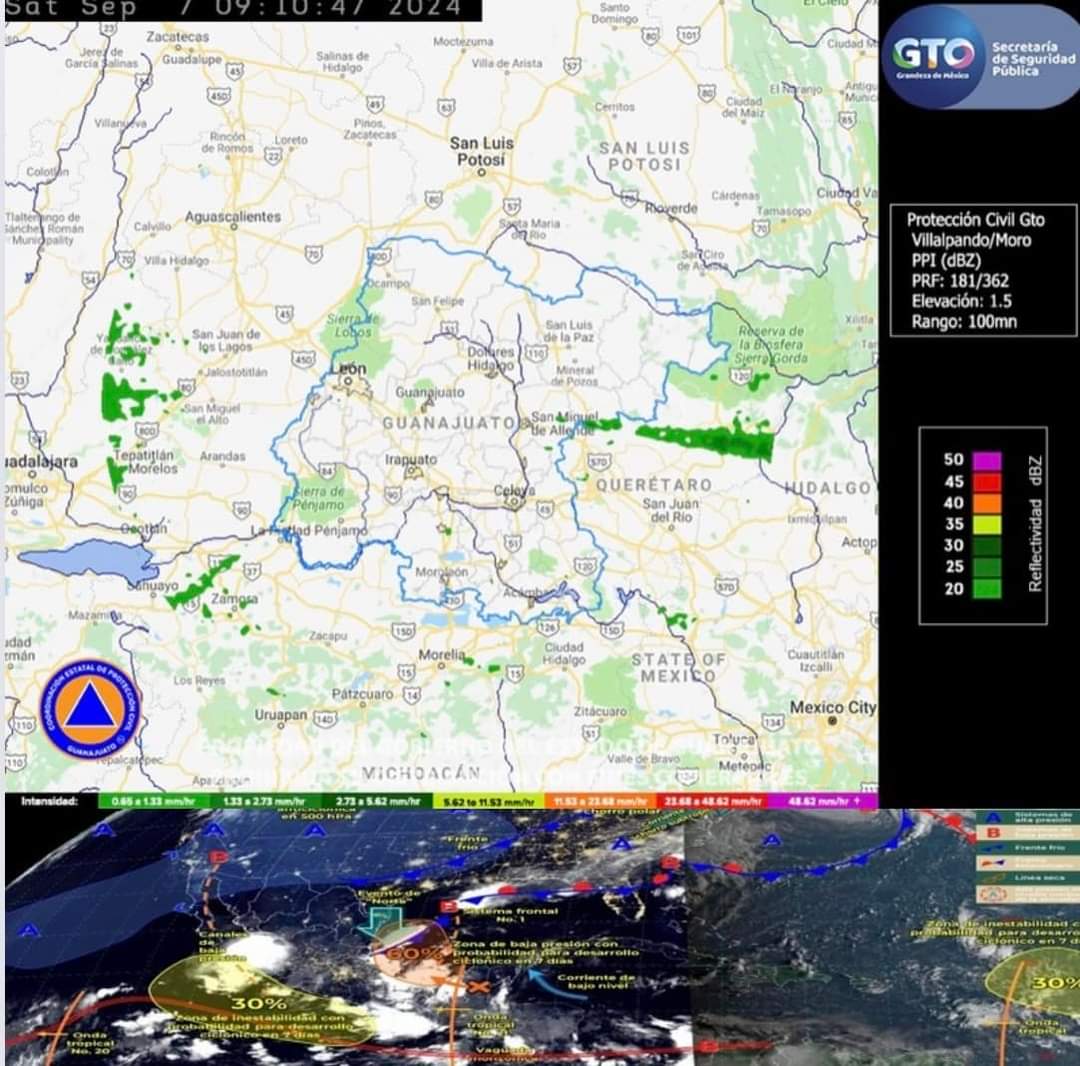The height and width of the screenshot is (1066, 1080).
Task: Click the magenta 48.62 mm/hr + intensity segment
Action: click(x=822, y=801)
